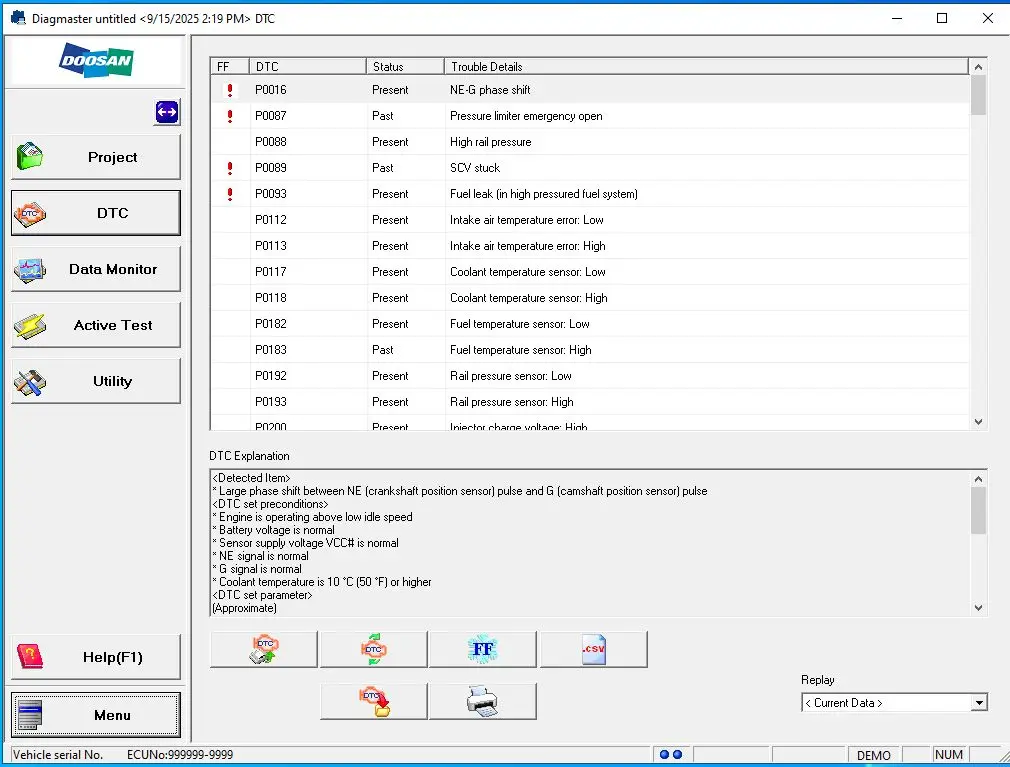Select DTC code P0192

click(x=271, y=376)
